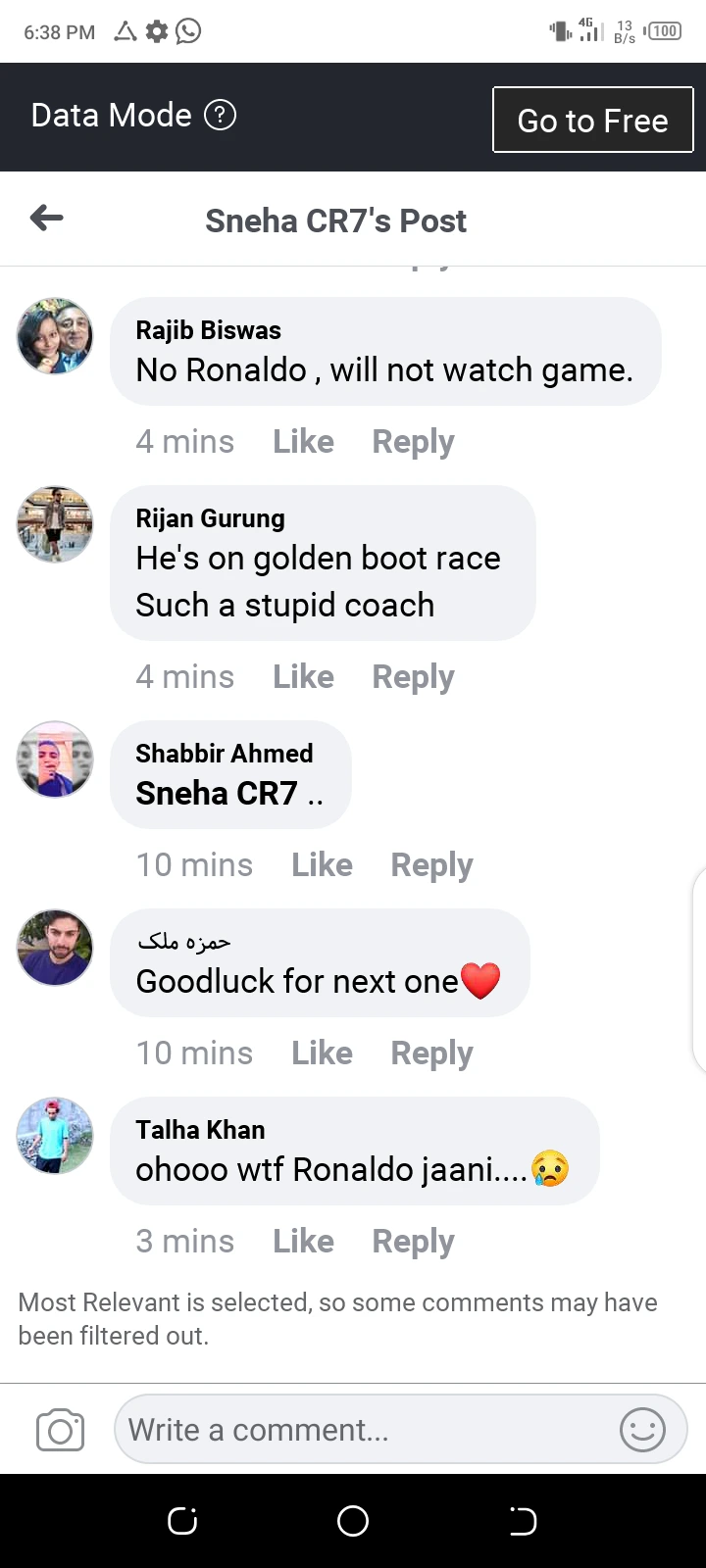View Shabbir Ahmed's avatar
The height and width of the screenshot is (1568, 706).
click(x=55, y=759)
